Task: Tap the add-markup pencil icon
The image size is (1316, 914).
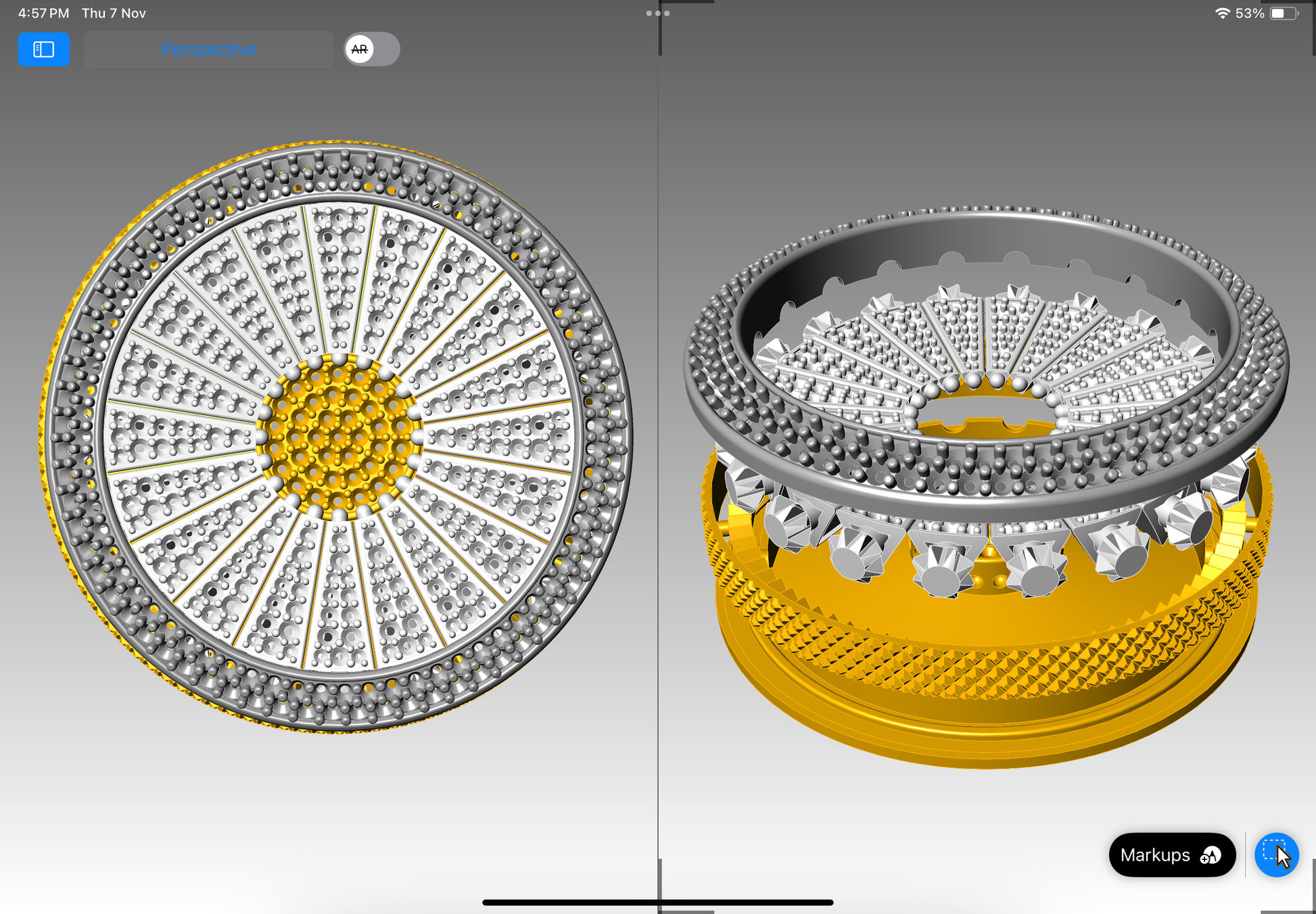Action: point(1211,856)
